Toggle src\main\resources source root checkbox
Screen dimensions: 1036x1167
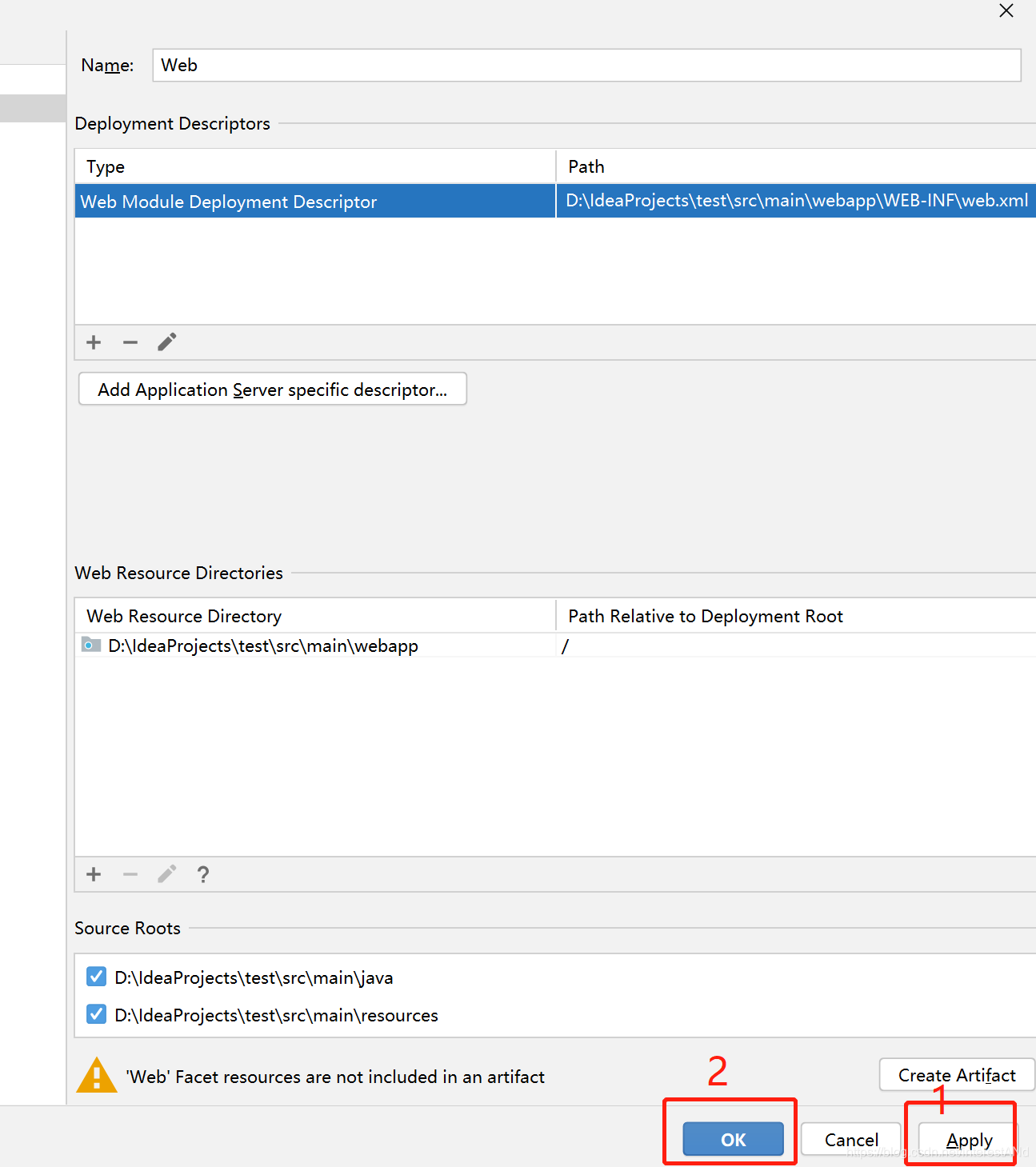point(96,1014)
